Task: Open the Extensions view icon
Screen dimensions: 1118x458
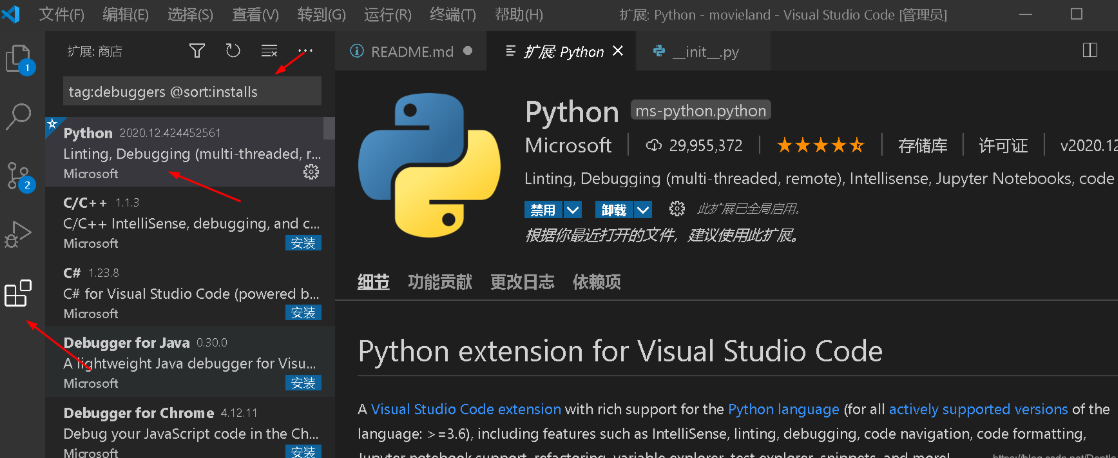Action: pyautogui.click(x=19, y=293)
